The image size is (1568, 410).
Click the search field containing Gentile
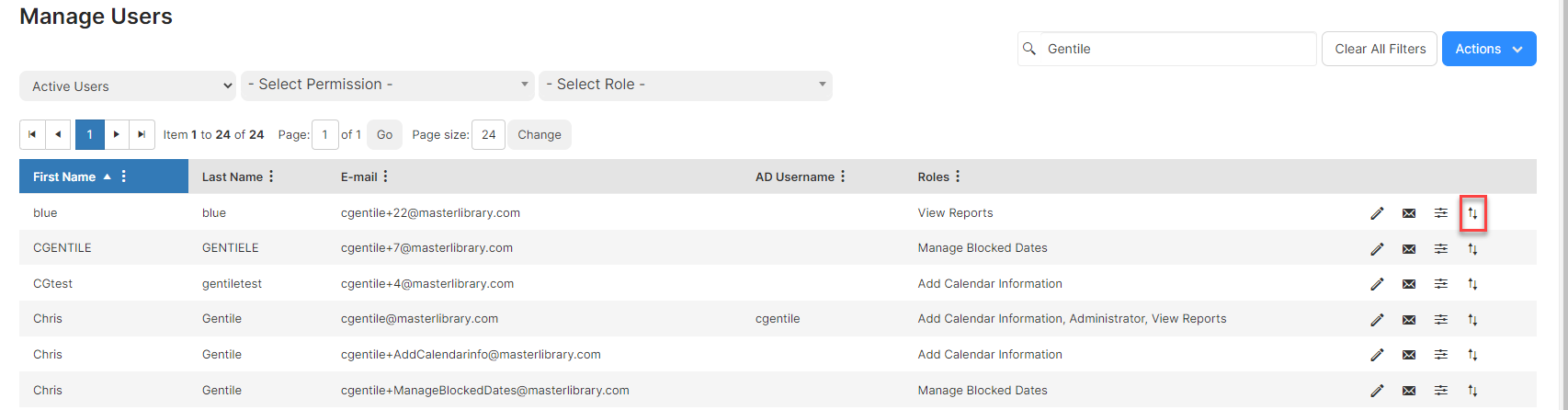(1178, 50)
